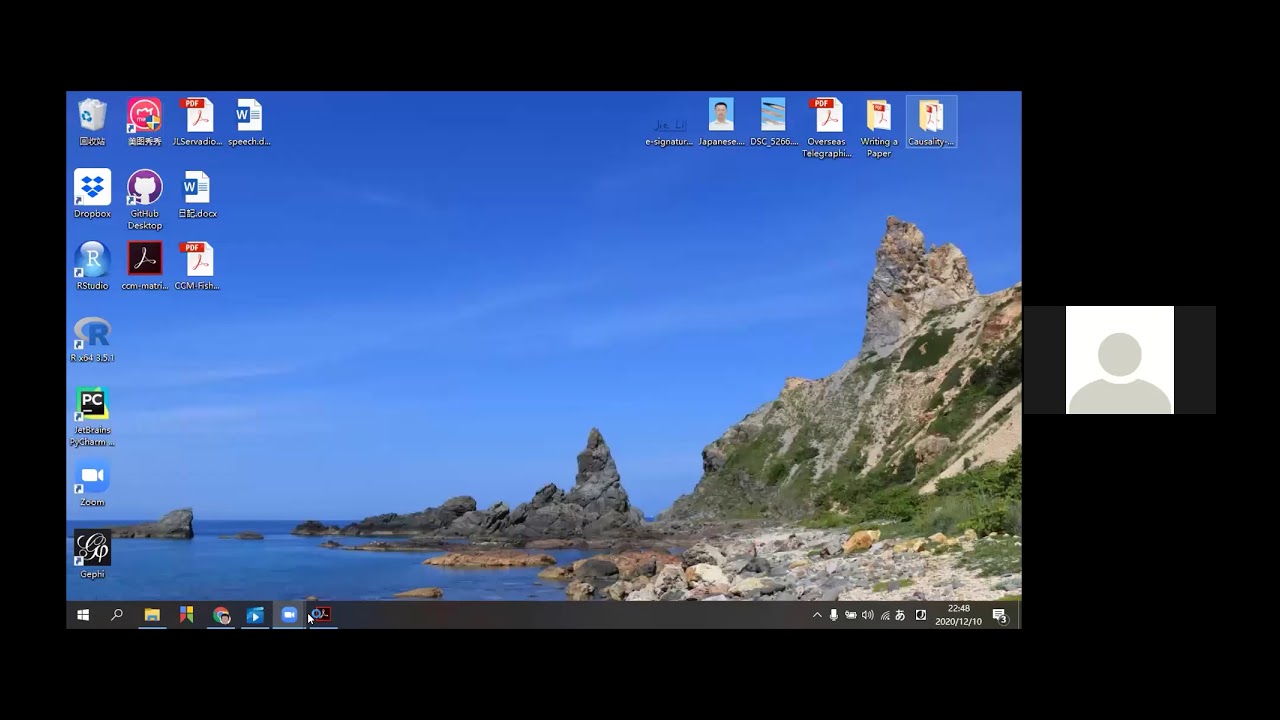1280x720 pixels.
Task: Open the battery status tray icon
Action: pos(850,615)
